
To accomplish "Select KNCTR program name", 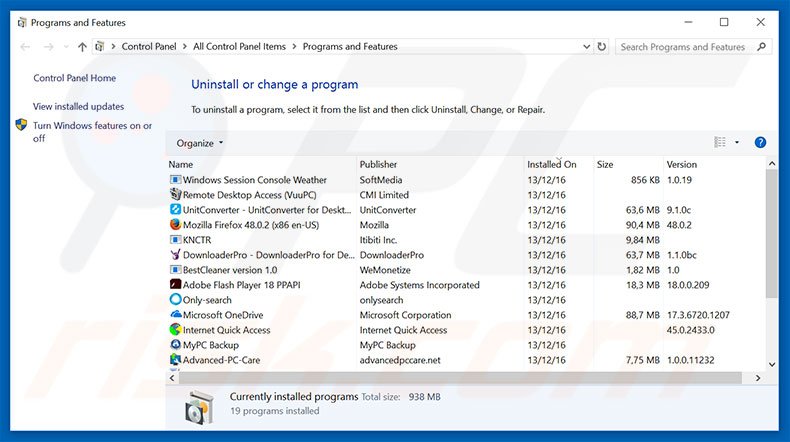I will [197, 240].
